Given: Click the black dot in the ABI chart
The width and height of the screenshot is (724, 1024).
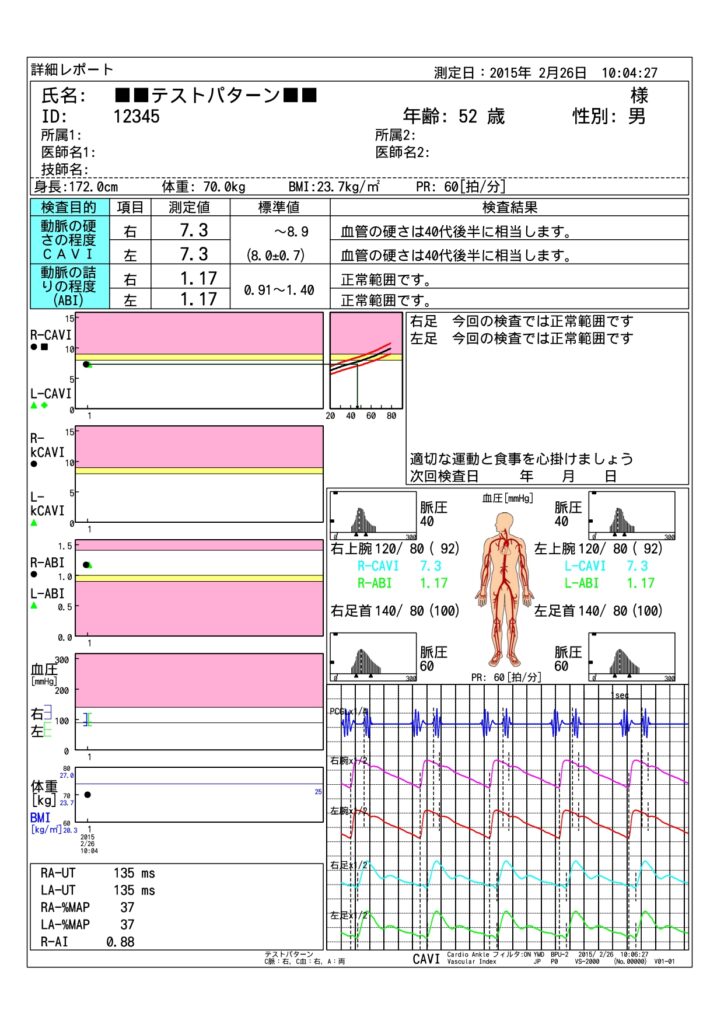Looking at the screenshot, I should [86, 565].
